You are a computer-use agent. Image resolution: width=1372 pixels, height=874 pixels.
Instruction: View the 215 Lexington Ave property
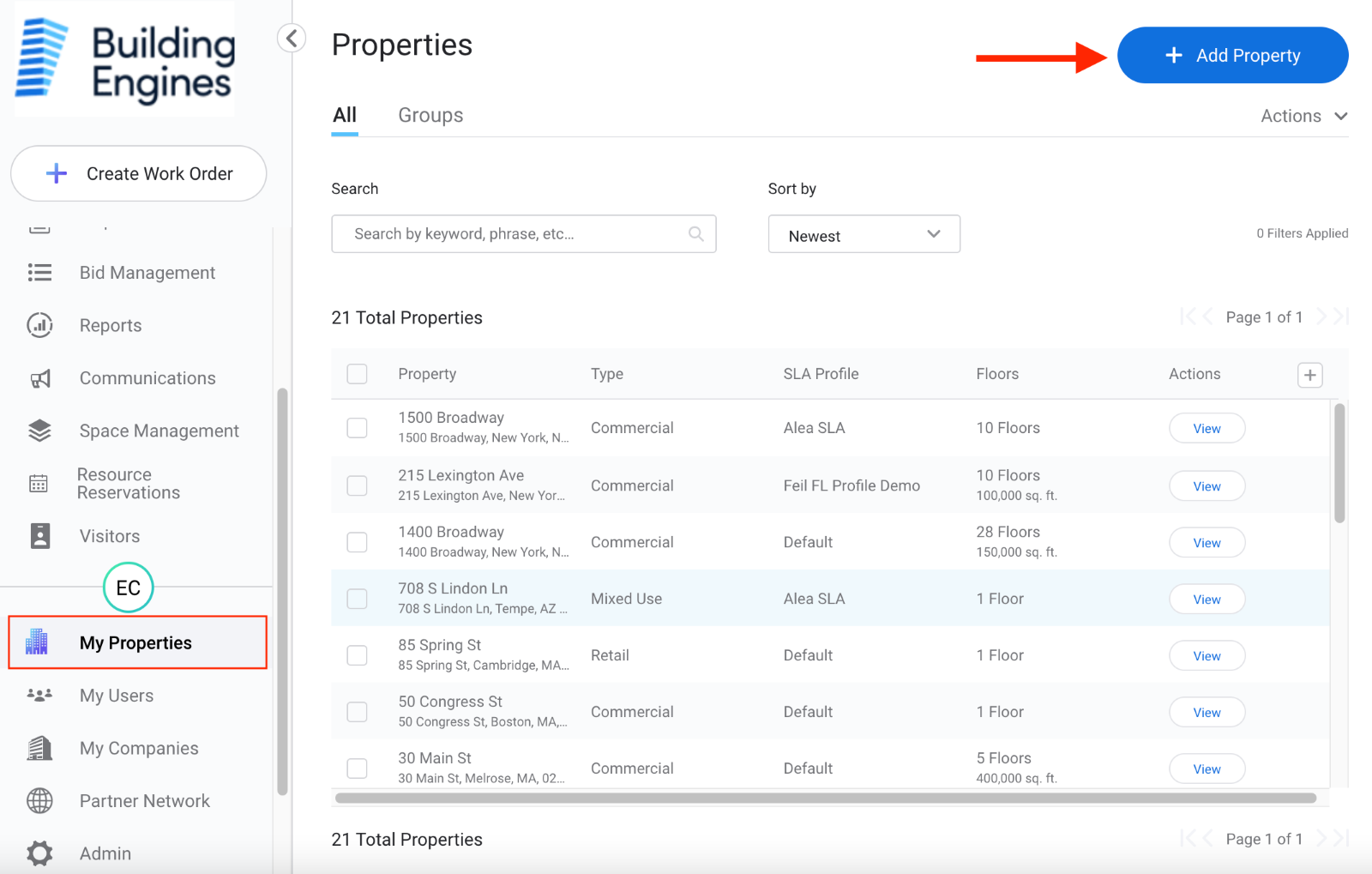click(1207, 486)
